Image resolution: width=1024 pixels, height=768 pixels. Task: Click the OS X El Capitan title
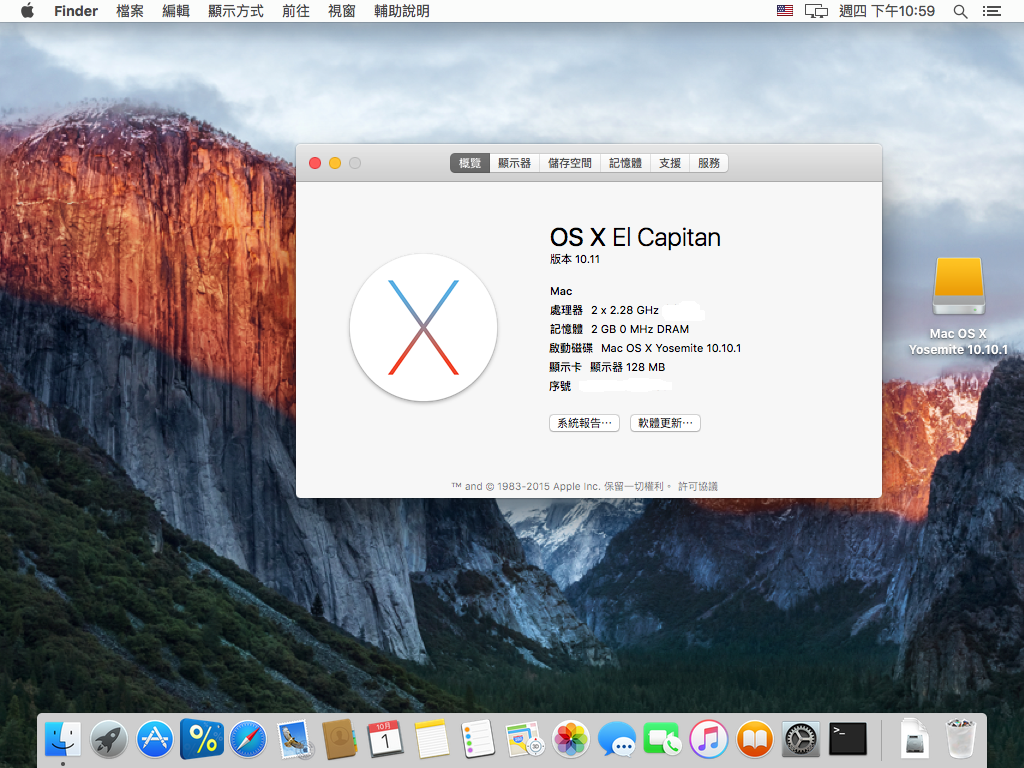(x=635, y=238)
